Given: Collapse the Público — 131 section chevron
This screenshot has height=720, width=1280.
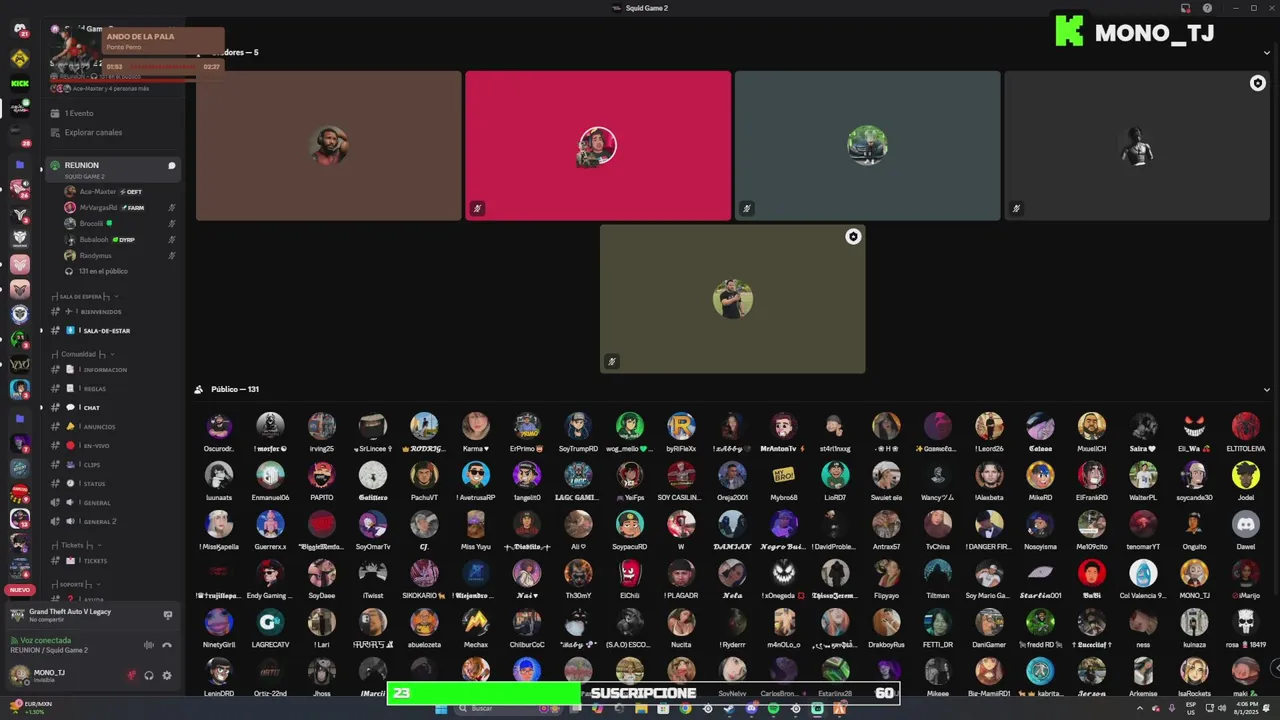Looking at the screenshot, I should point(1267,389).
